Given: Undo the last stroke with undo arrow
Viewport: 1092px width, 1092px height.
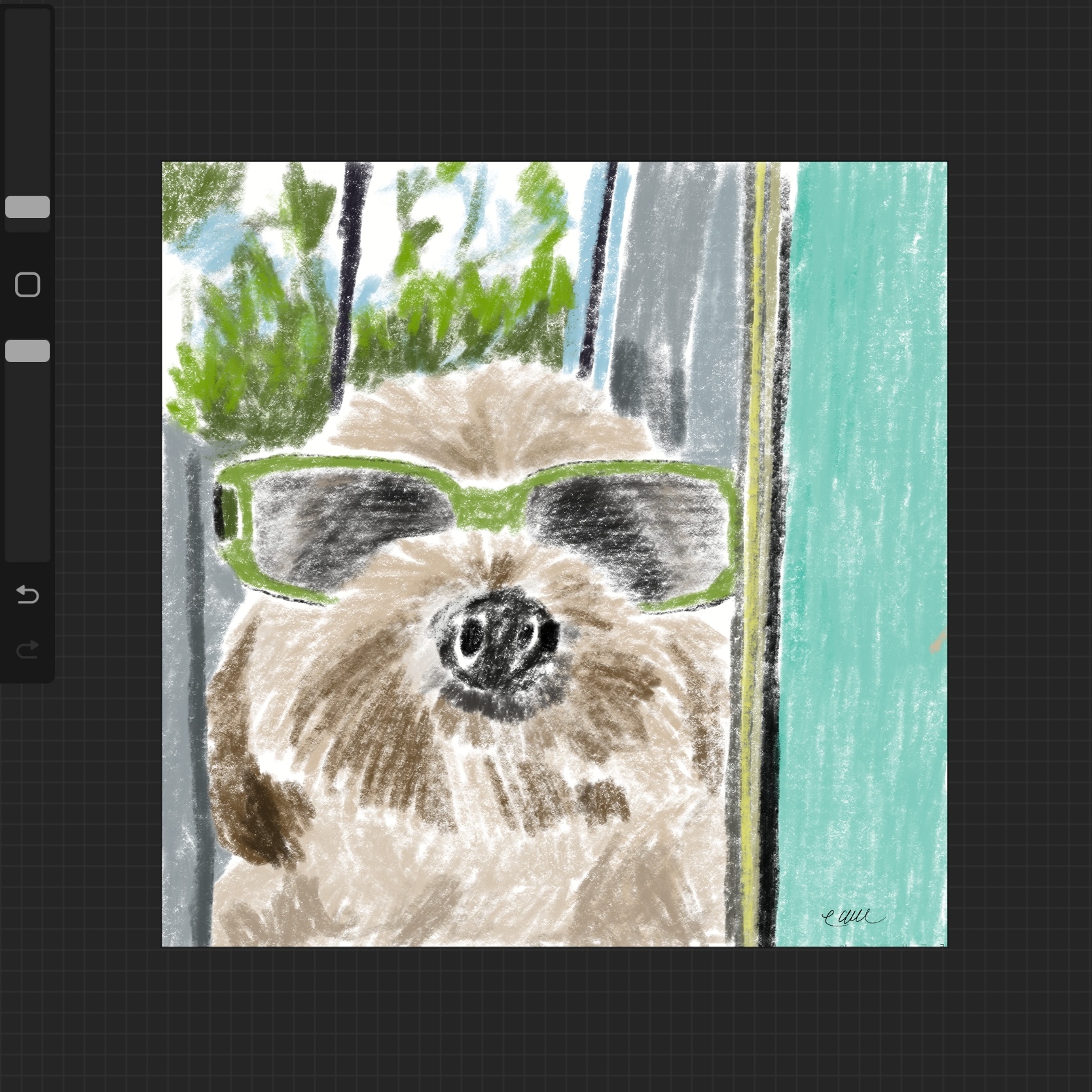Looking at the screenshot, I should 27,594.
